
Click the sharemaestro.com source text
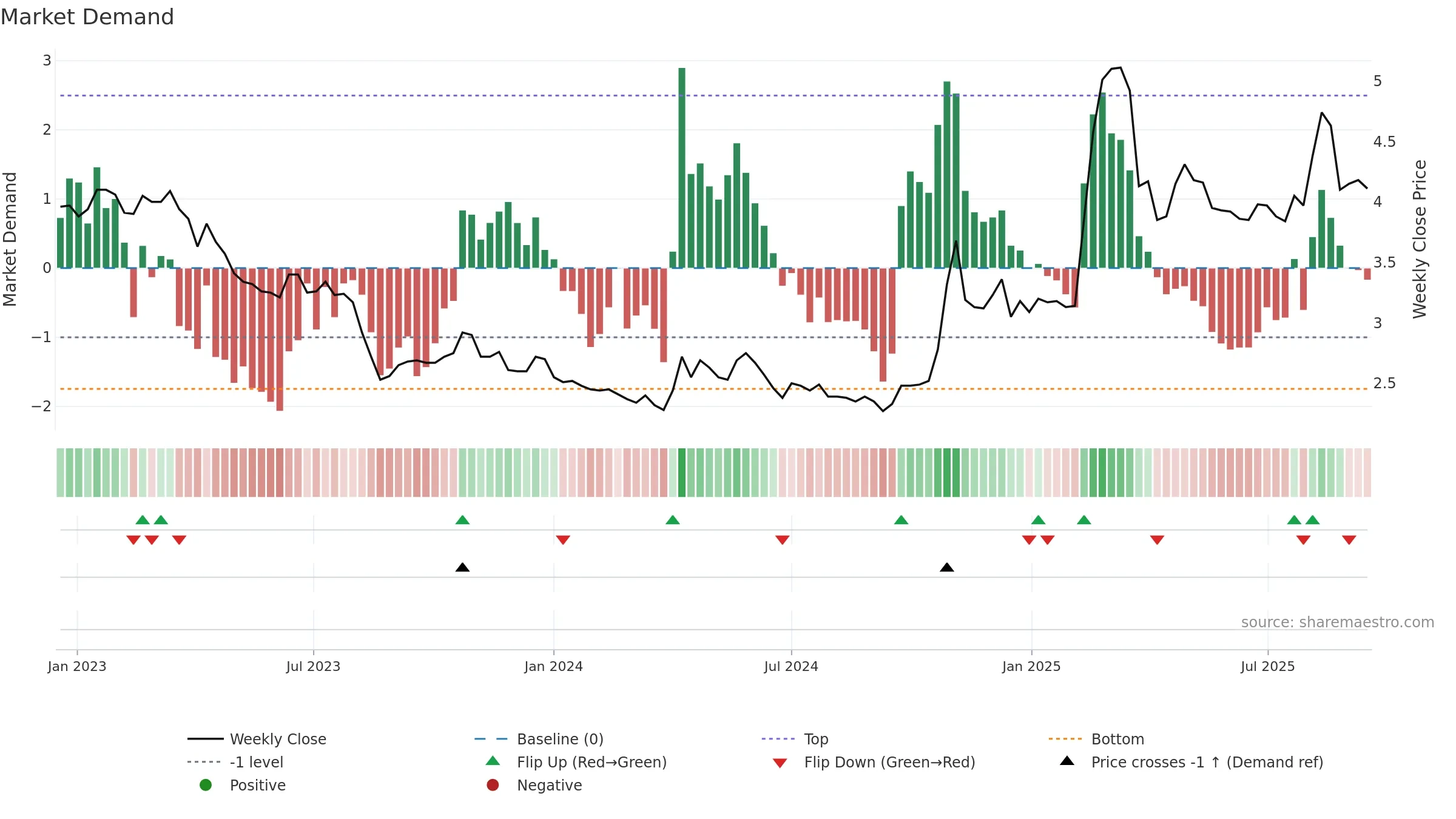[1338, 622]
